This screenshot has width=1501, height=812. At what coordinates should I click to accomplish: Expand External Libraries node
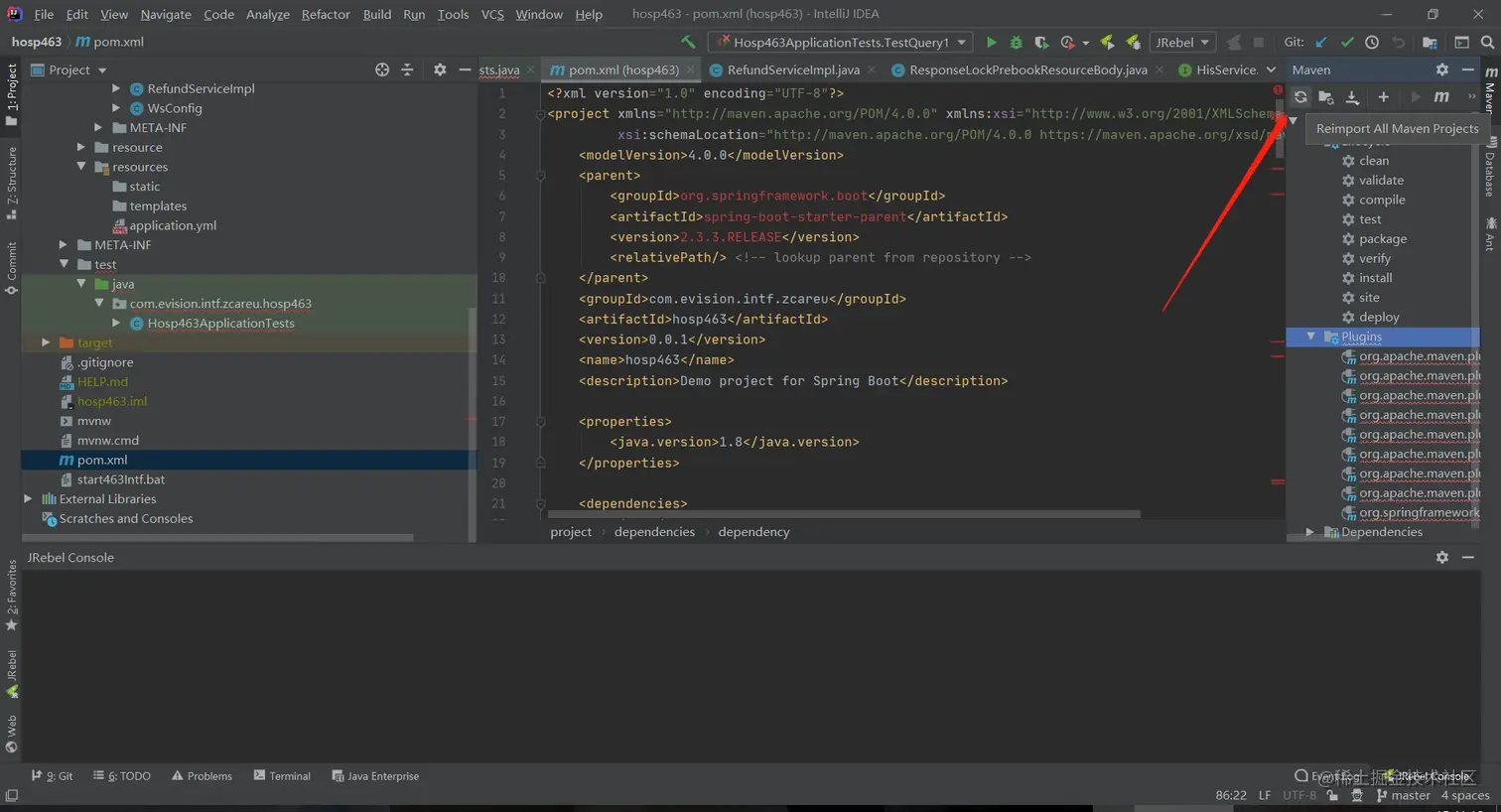[x=28, y=499]
